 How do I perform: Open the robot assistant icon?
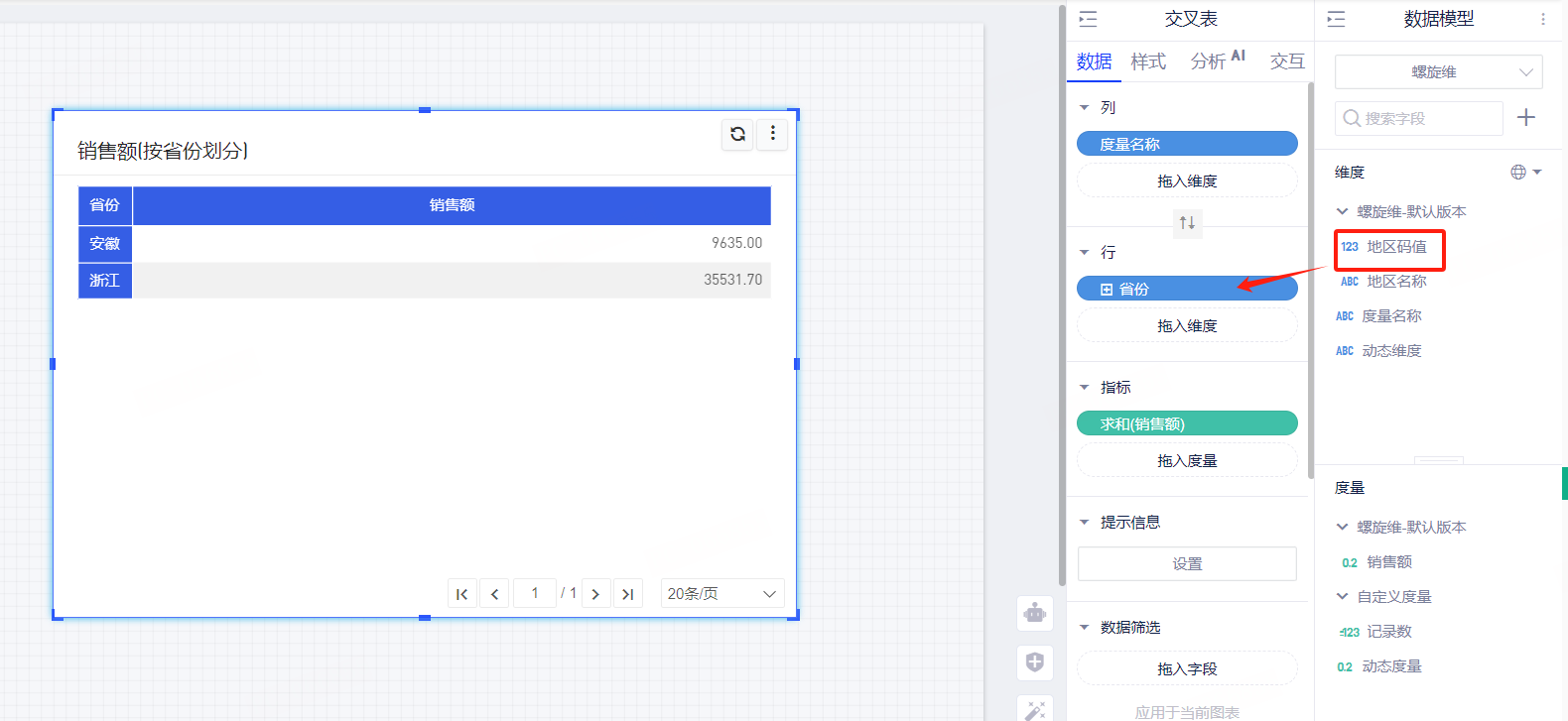[x=1035, y=613]
